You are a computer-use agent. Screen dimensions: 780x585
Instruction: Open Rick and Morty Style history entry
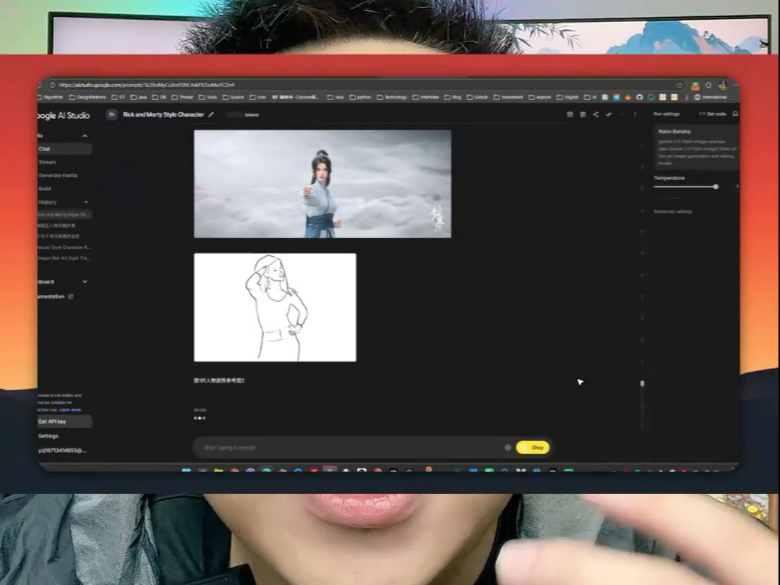coord(65,215)
